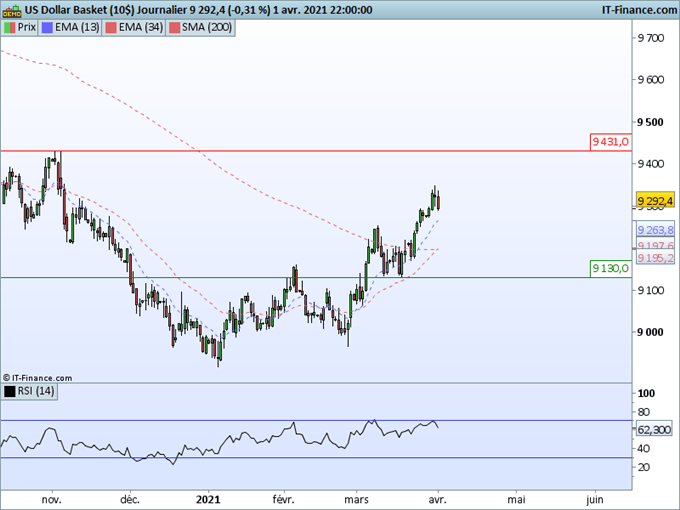Click the yellow 9 292,4 current price label
The width and height of the screenshot is (680, 510).
[655, 201]
